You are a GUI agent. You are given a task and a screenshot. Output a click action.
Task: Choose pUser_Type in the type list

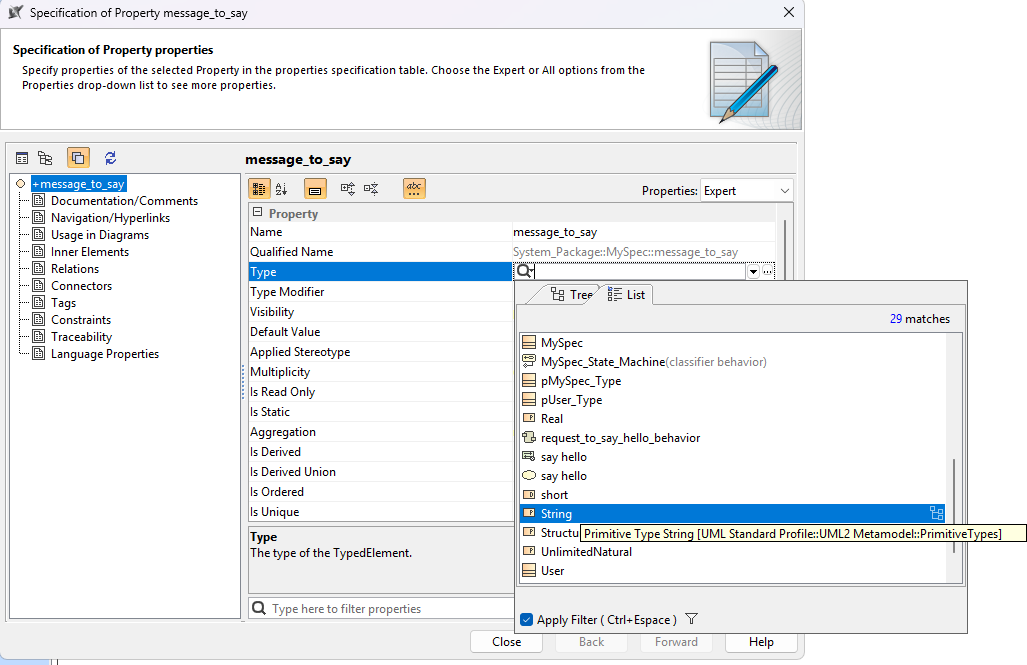tap(732, 399)
